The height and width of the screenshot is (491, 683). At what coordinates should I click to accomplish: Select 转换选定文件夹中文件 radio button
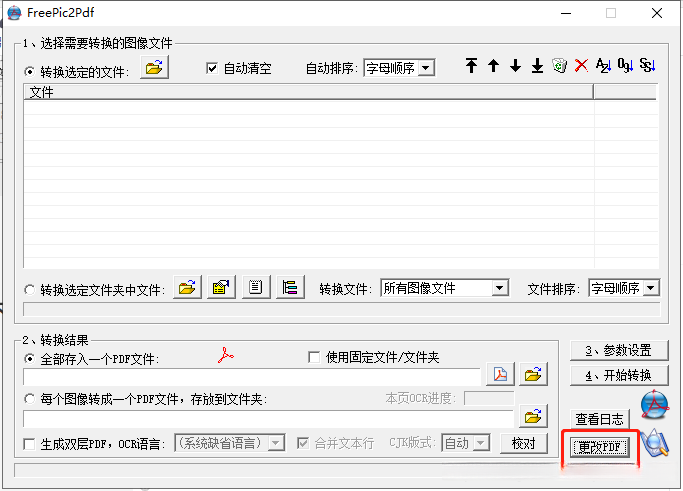click(30, 290)
